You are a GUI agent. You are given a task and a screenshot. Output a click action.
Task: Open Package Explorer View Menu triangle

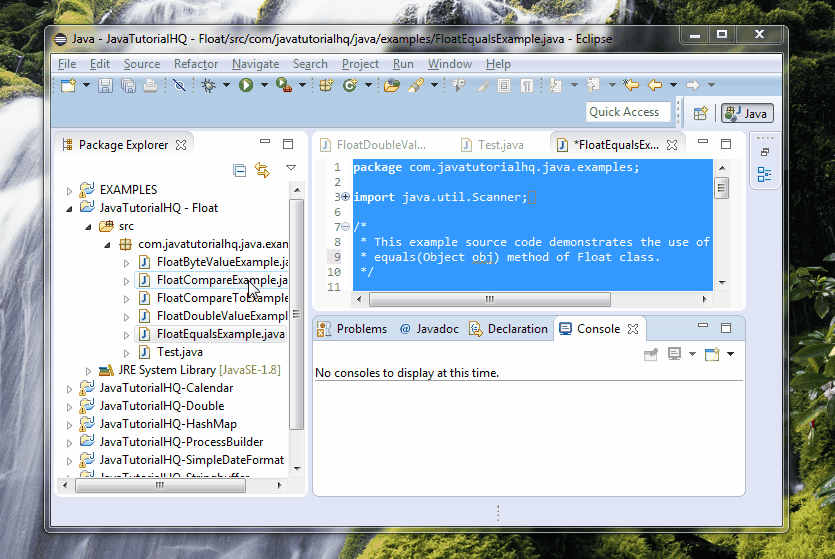click(x=291, y=168)
